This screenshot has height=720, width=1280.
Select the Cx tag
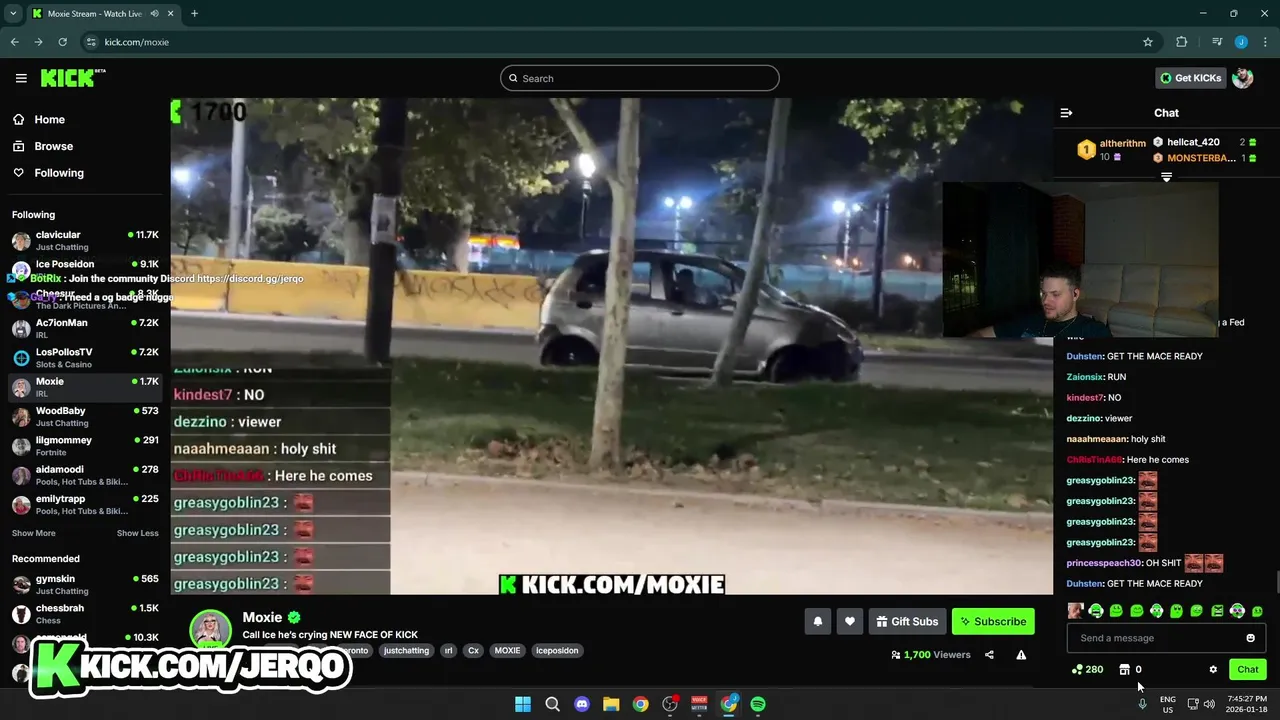(474, 650)
